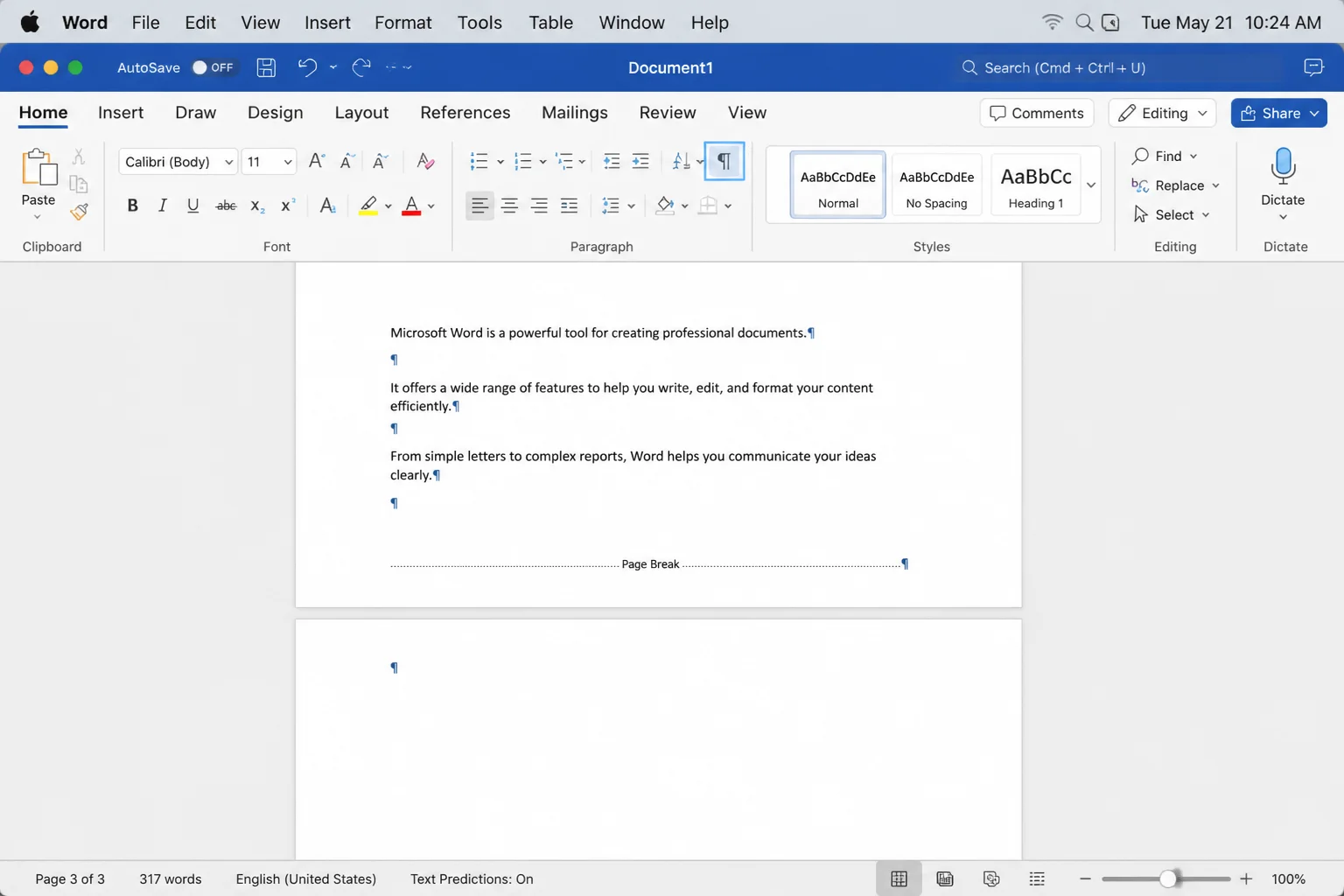Image resolution: width=1344 pixels, height=896 pixels.
Task: Switch to the Layout ribbon tab
Action: click(361, 112)
